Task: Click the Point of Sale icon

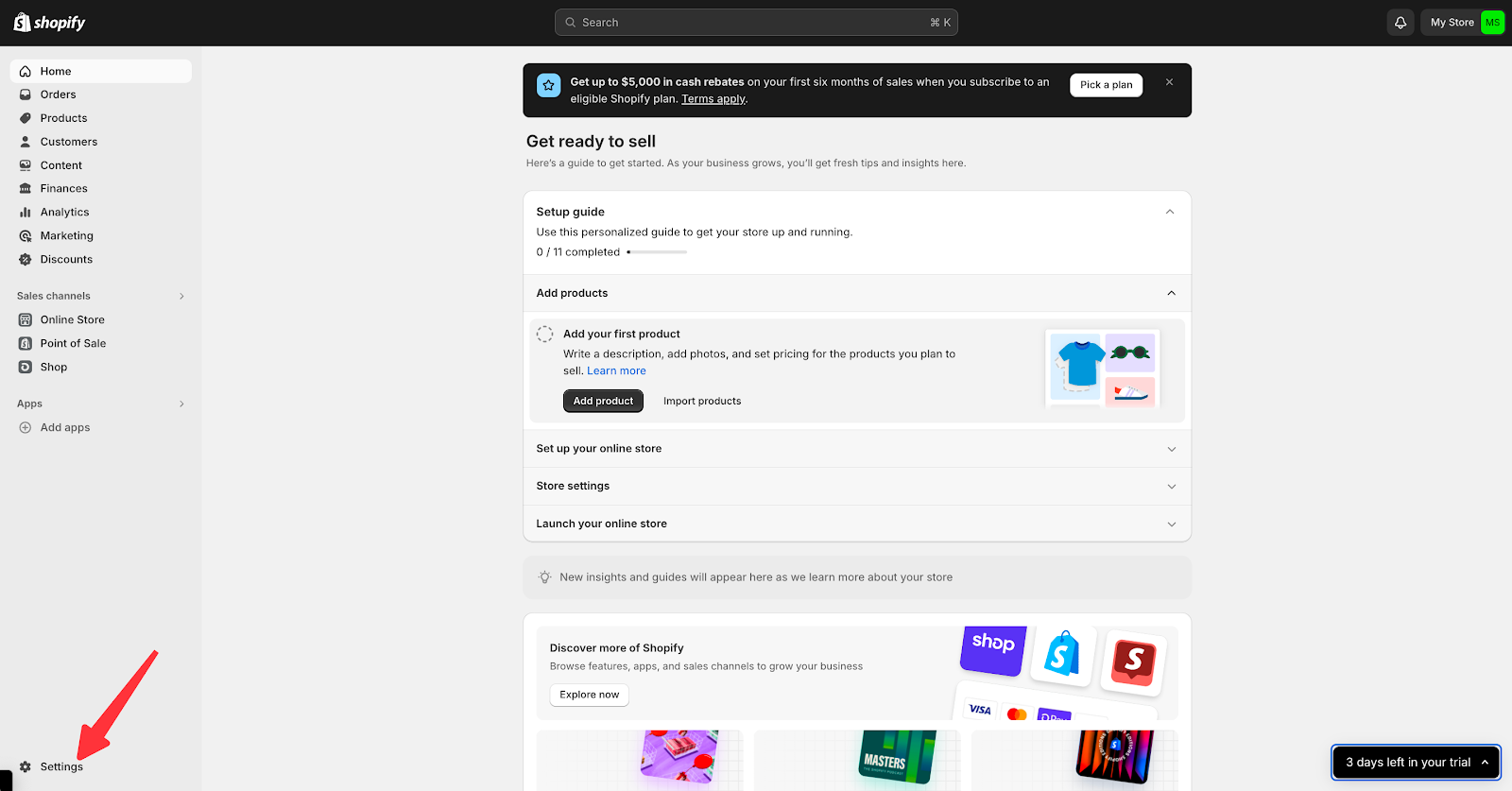Action: 26,344
